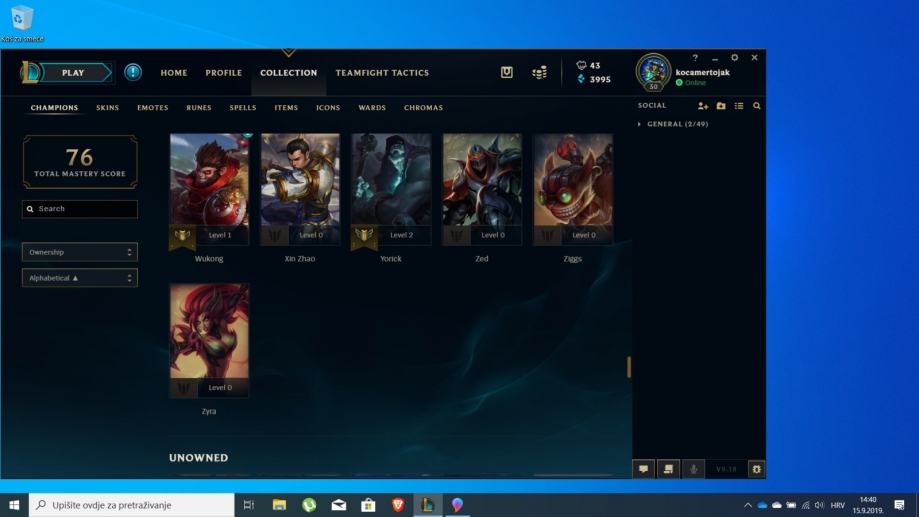Switch to CHROMAS sub-tab

tap(423, 108)
